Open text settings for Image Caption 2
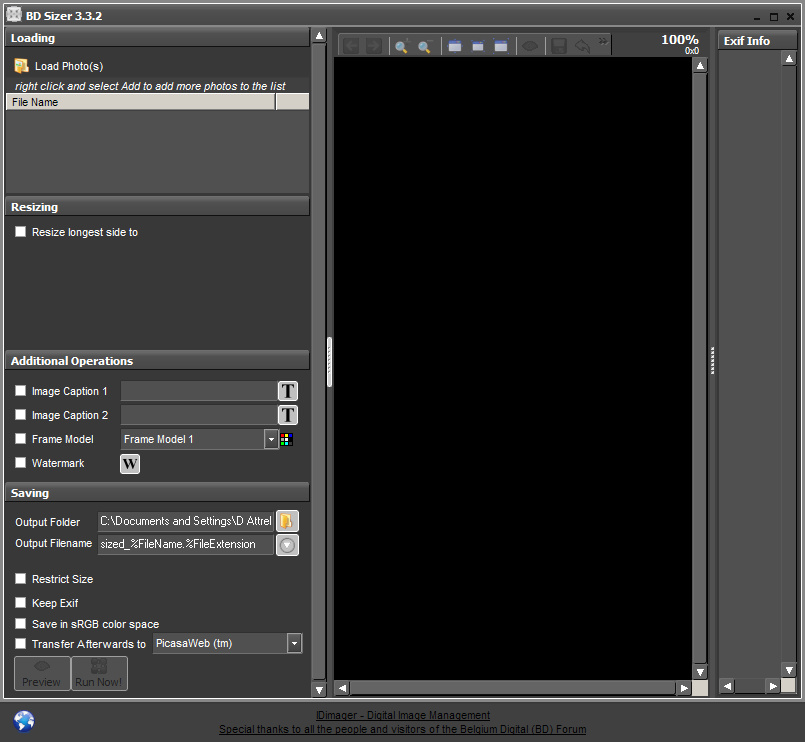This screenshot has width=805, height=742. pos(288,415)
